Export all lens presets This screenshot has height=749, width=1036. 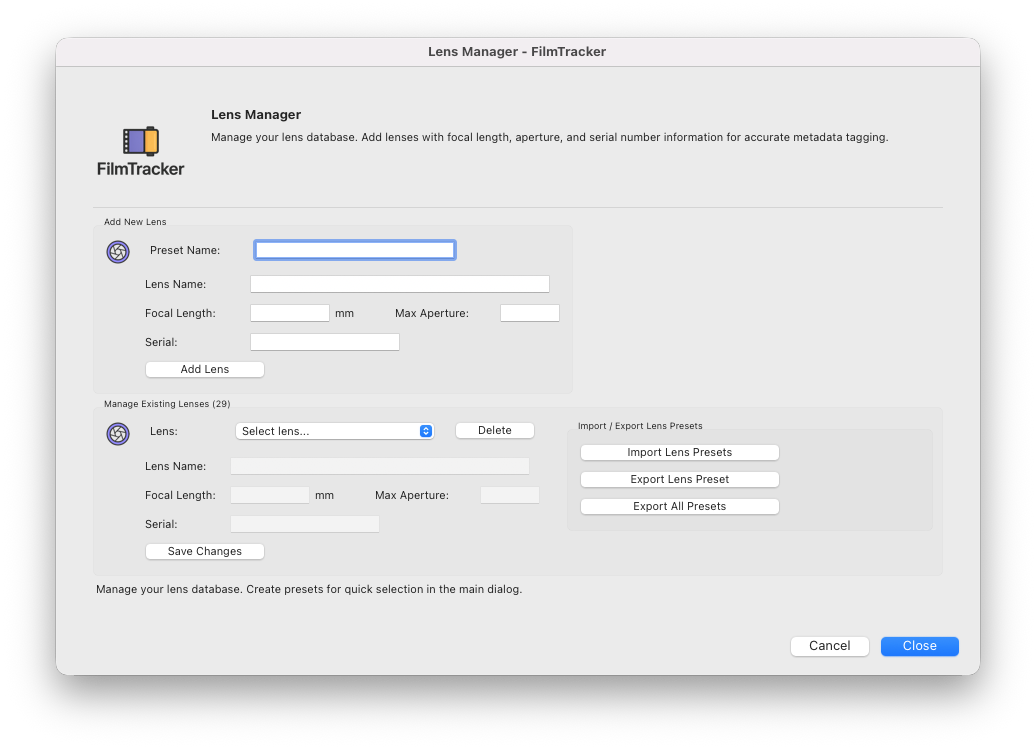click(x=679, y=506)
